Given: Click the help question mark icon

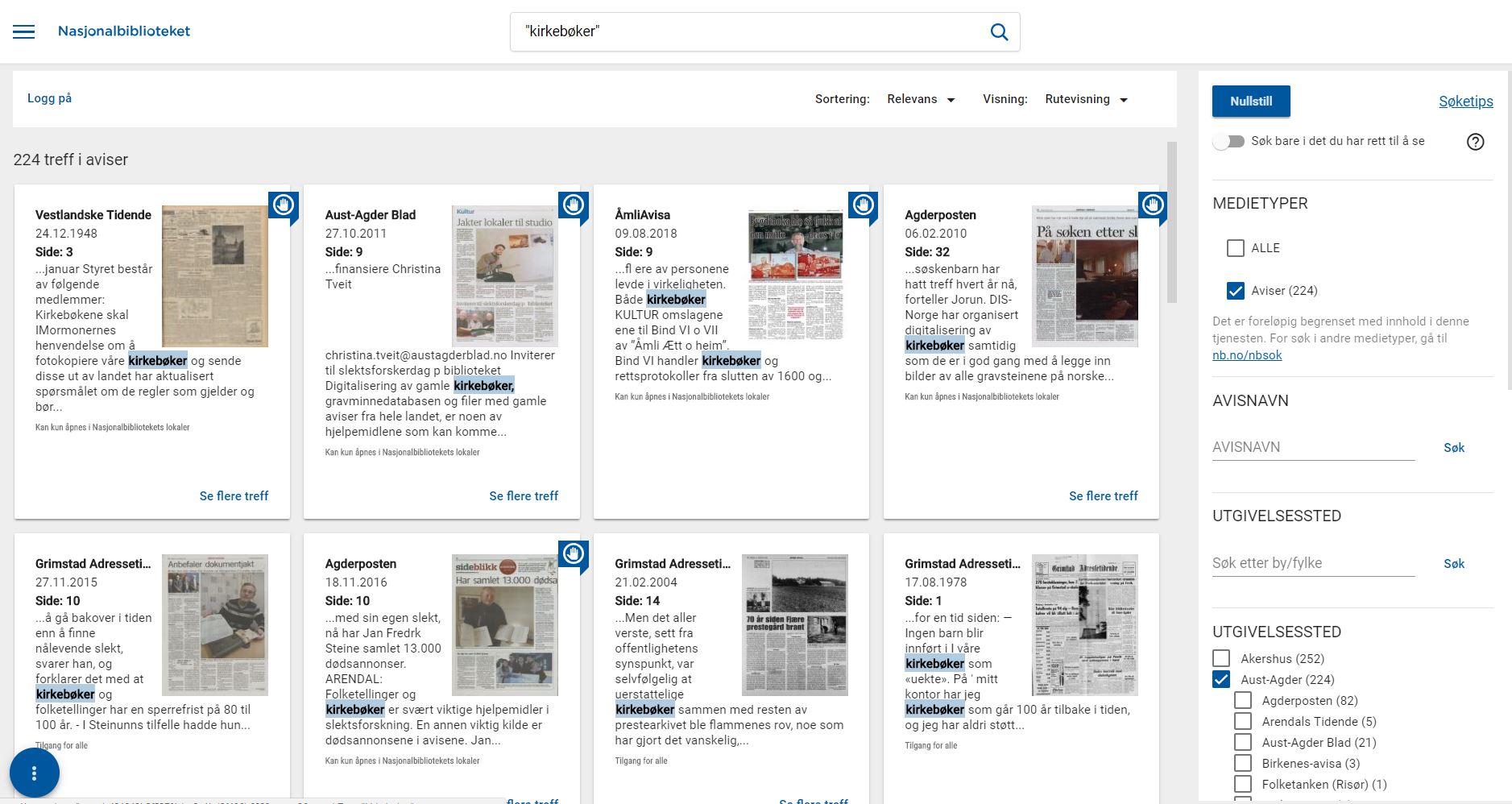Looking at the screenshot, I should coord(1475,142).
